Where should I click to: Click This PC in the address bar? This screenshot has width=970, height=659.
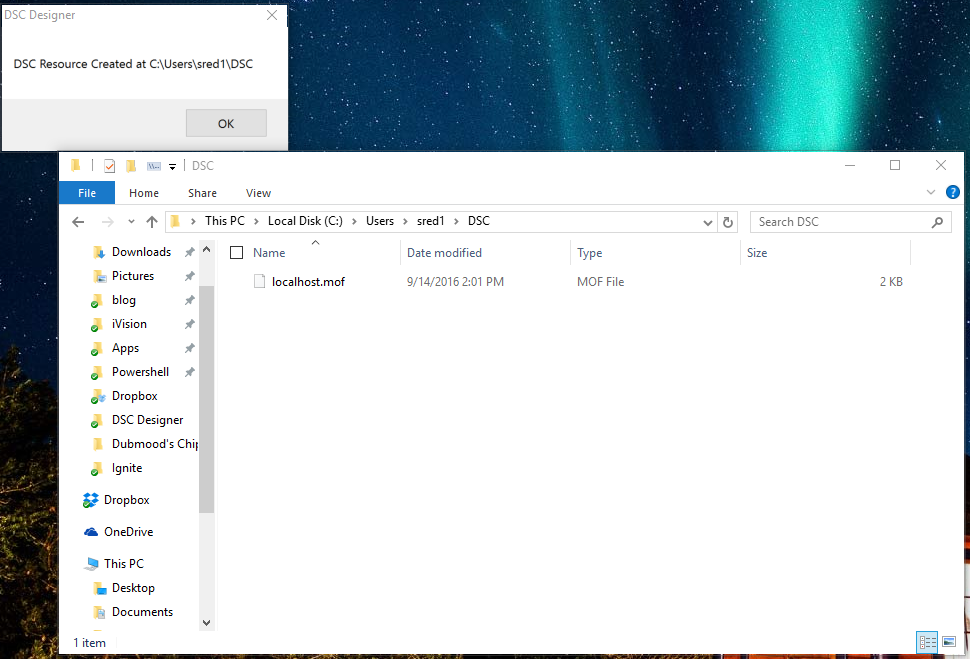pyautogui.click(x=225, y=221)
